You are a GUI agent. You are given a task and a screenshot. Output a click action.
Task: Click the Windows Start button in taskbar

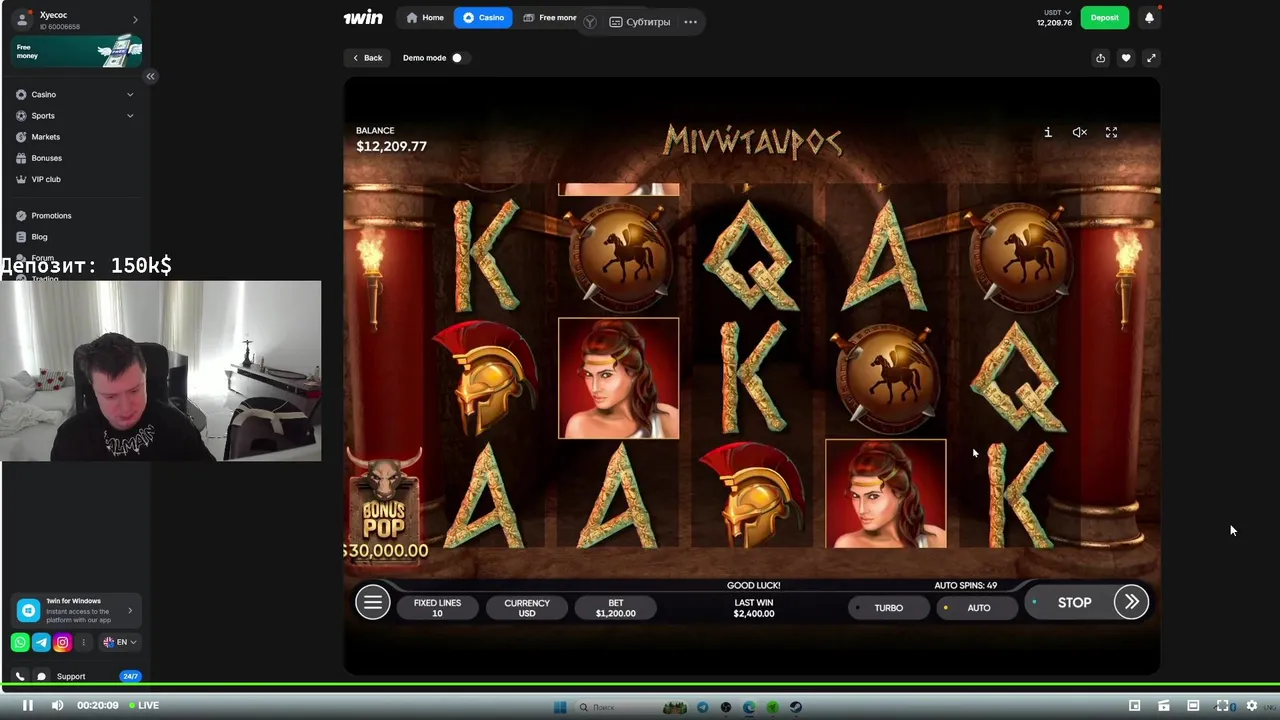click(x=560, y=707)
